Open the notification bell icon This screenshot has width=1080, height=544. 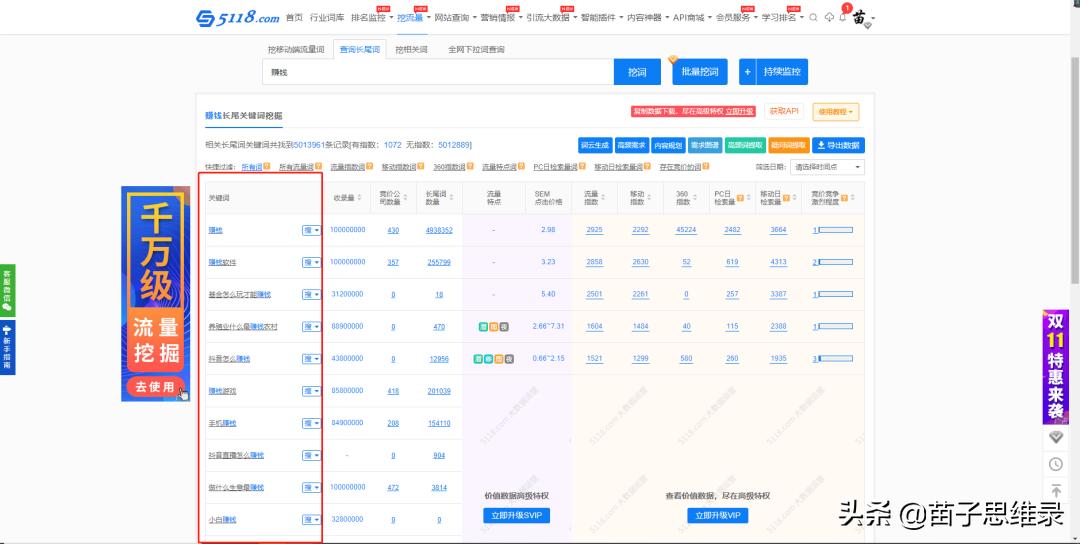click(x=842, y=18)
